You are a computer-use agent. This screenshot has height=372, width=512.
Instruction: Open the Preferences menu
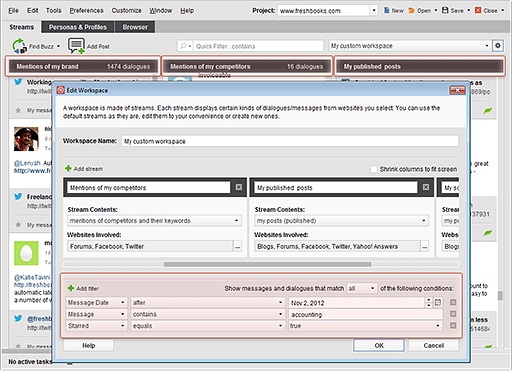86,11
